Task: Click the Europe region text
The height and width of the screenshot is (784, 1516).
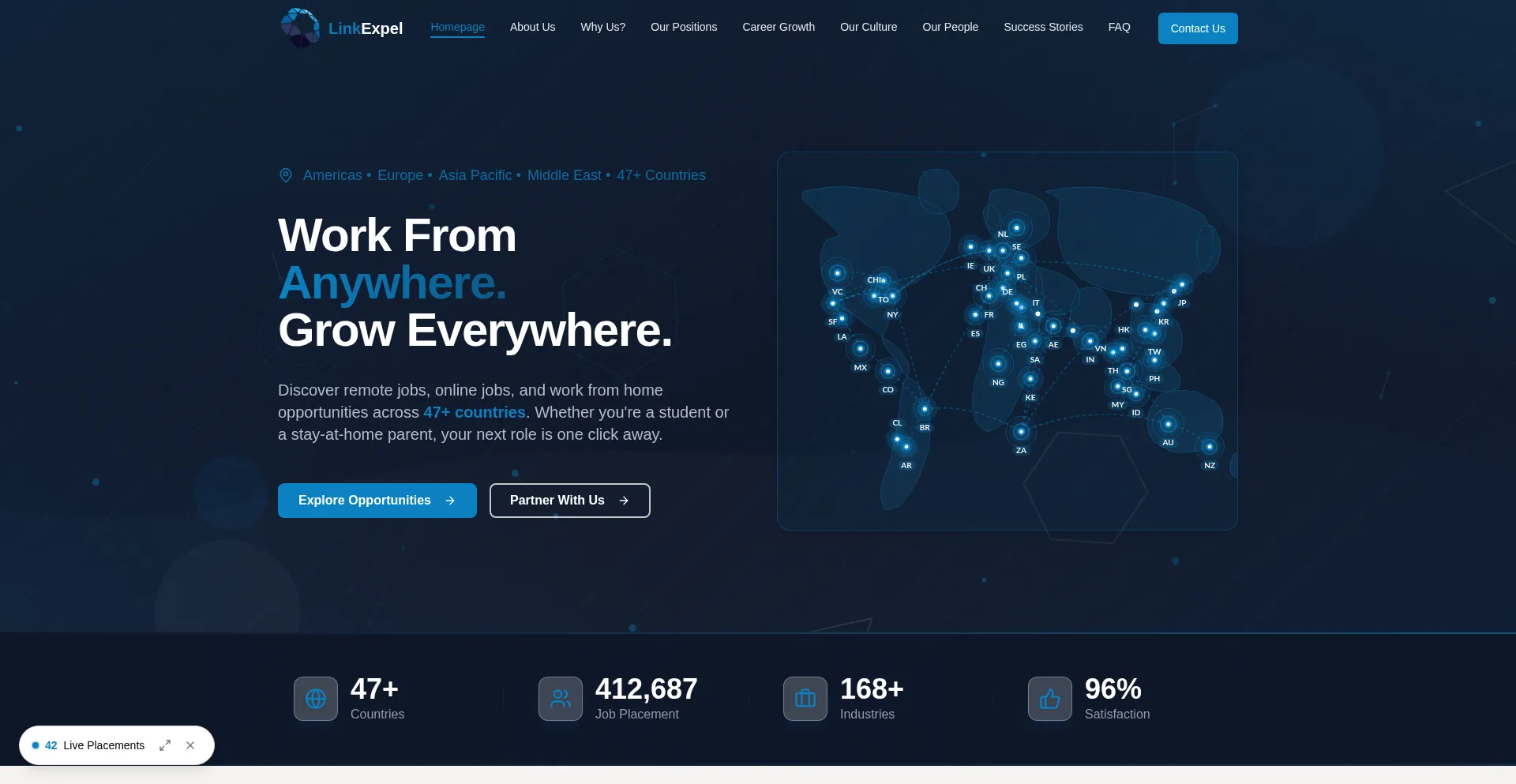Action: tap(400, 175)
